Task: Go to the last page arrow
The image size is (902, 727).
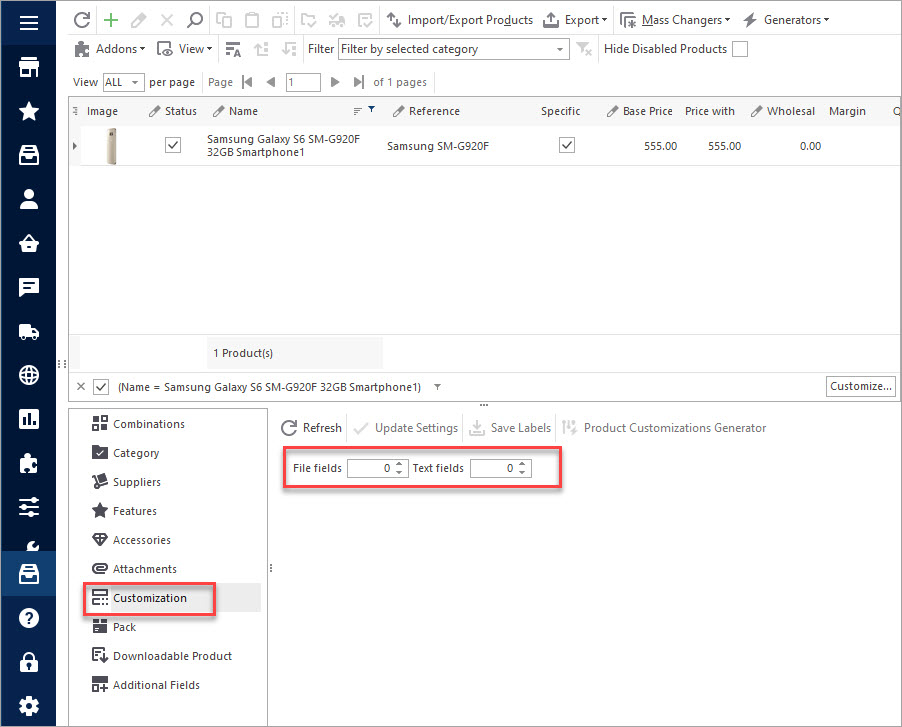Action: pyautogui.click(x=359, y=82)
